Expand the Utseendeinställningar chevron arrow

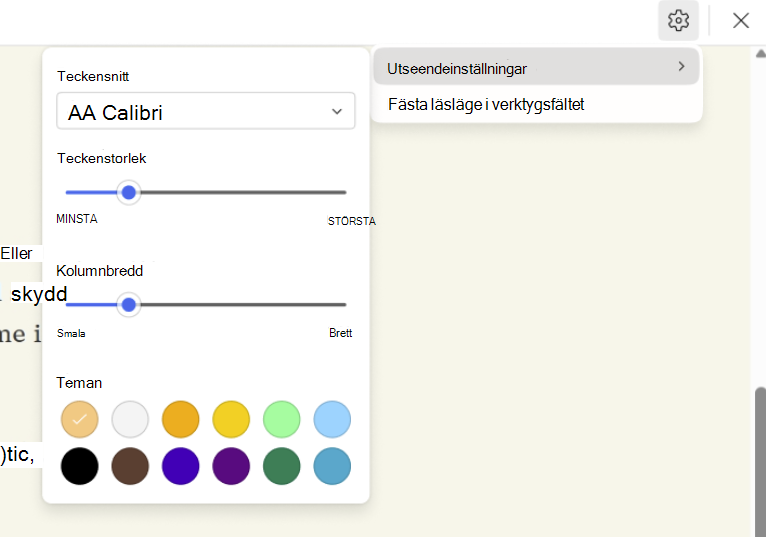click(681, 66)
